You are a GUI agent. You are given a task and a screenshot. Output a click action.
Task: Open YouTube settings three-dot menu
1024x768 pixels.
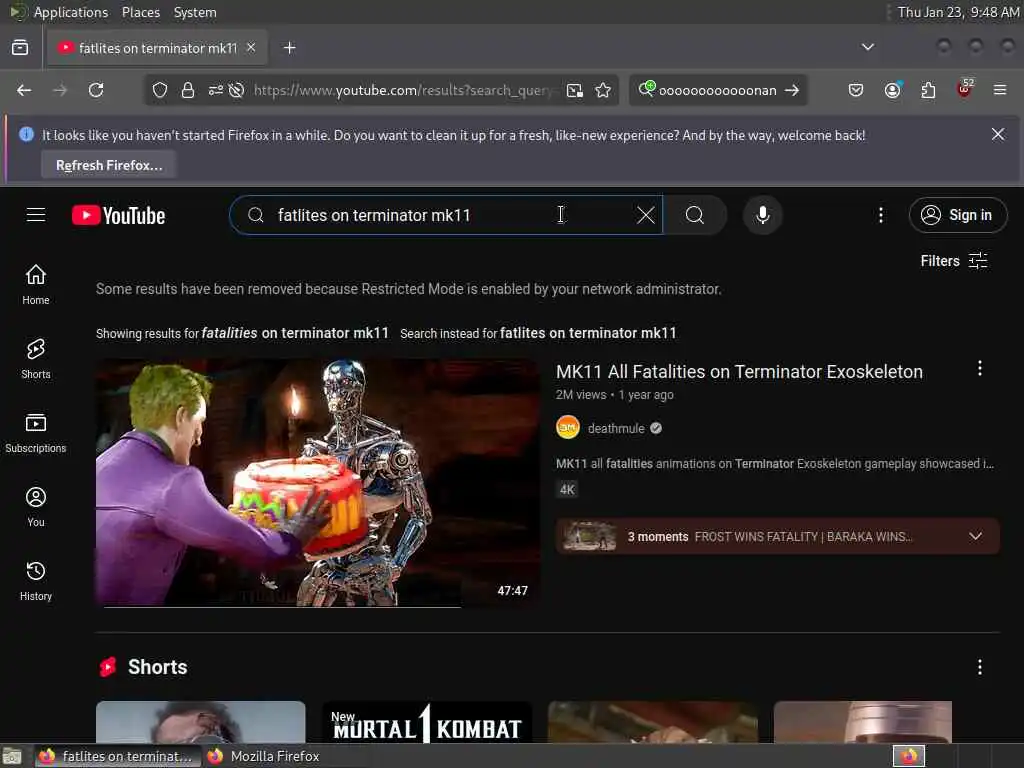pyautogui.click(x=880, y=215)
